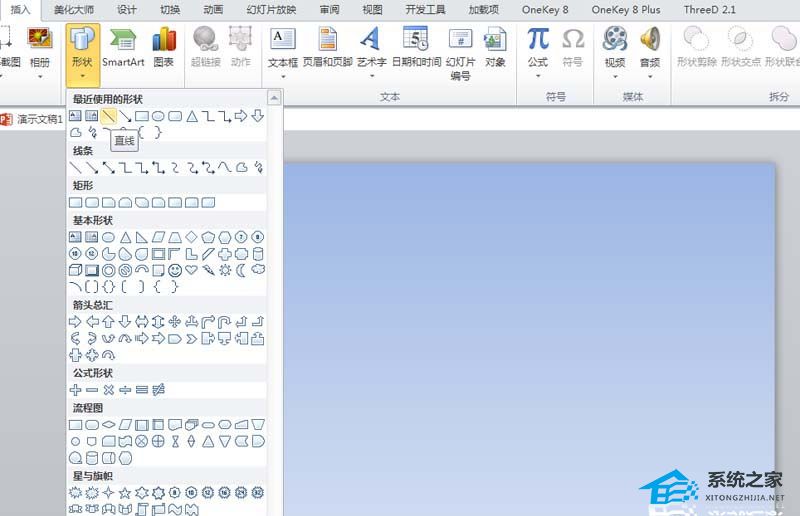Viewport: 800px width, 516px height.
Task: Open the 艺术字 WordArt gallery
Action: 371,53
